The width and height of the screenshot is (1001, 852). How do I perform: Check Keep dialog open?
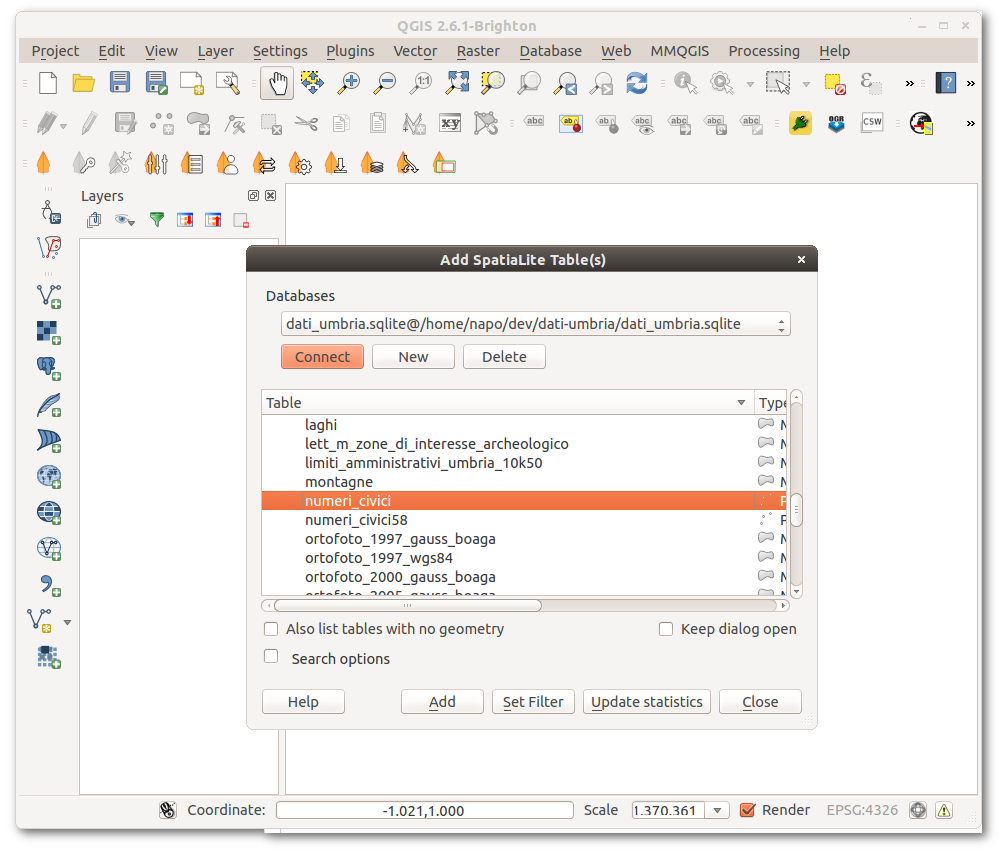click(x=666, y=629)
